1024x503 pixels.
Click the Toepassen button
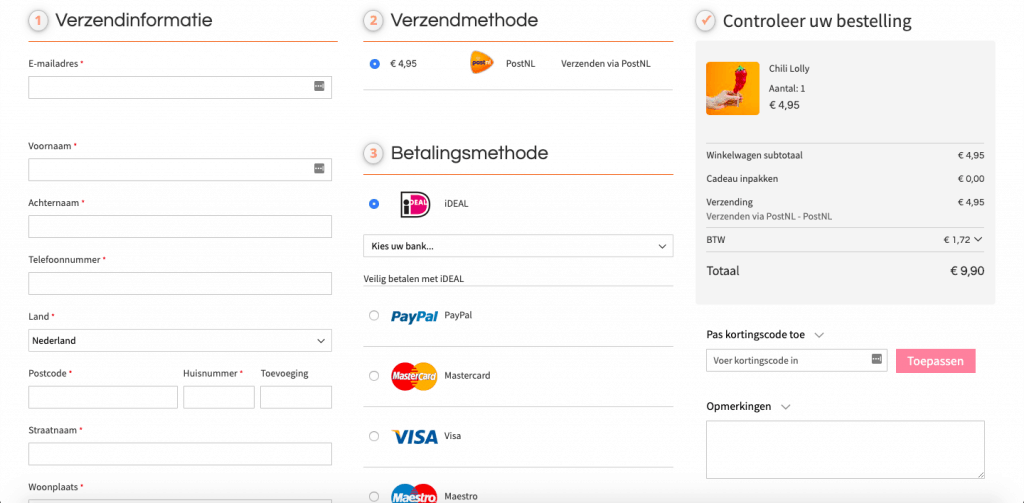pos(936,361)
